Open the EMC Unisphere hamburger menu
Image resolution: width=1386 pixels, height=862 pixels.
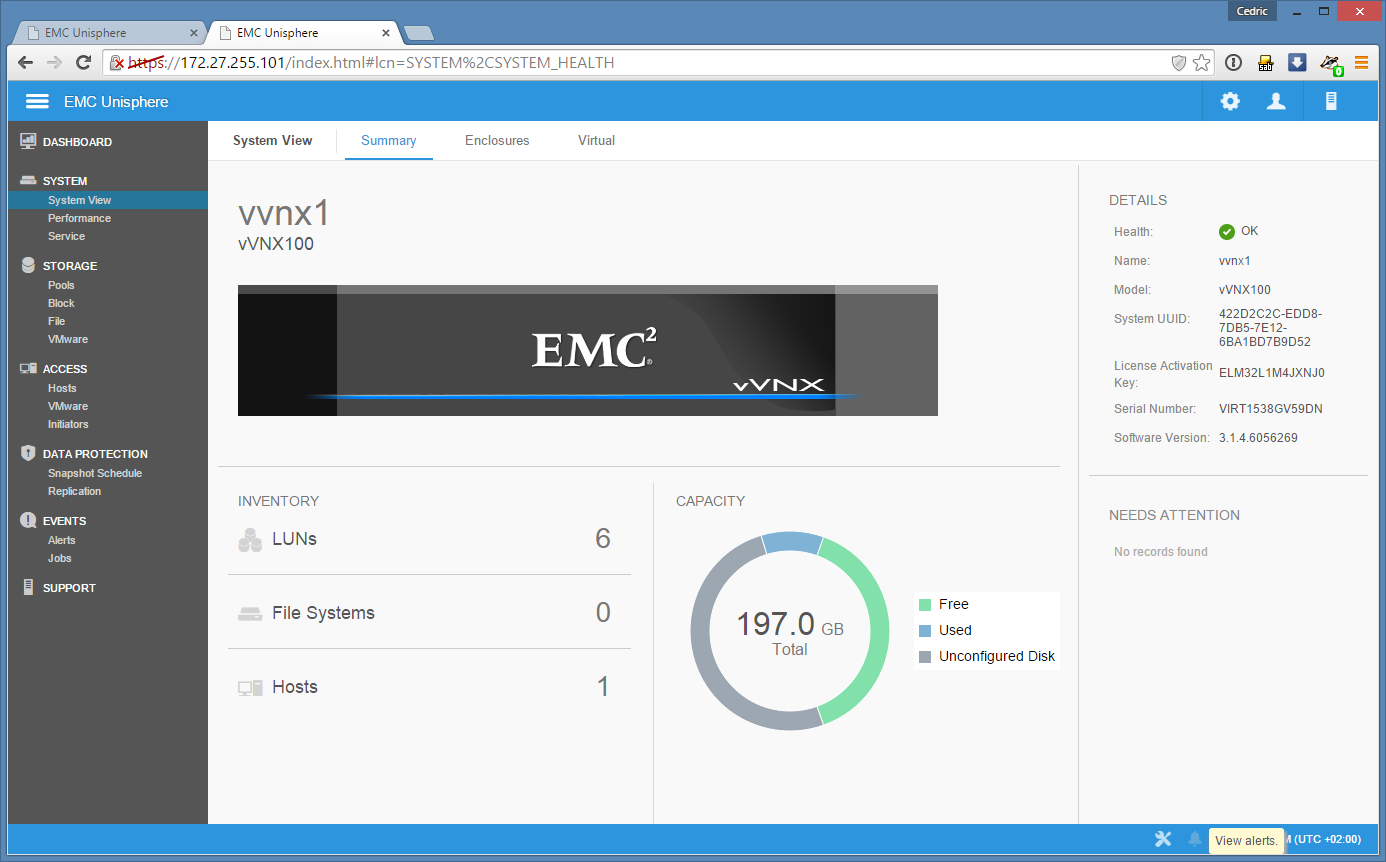point(37,102)
